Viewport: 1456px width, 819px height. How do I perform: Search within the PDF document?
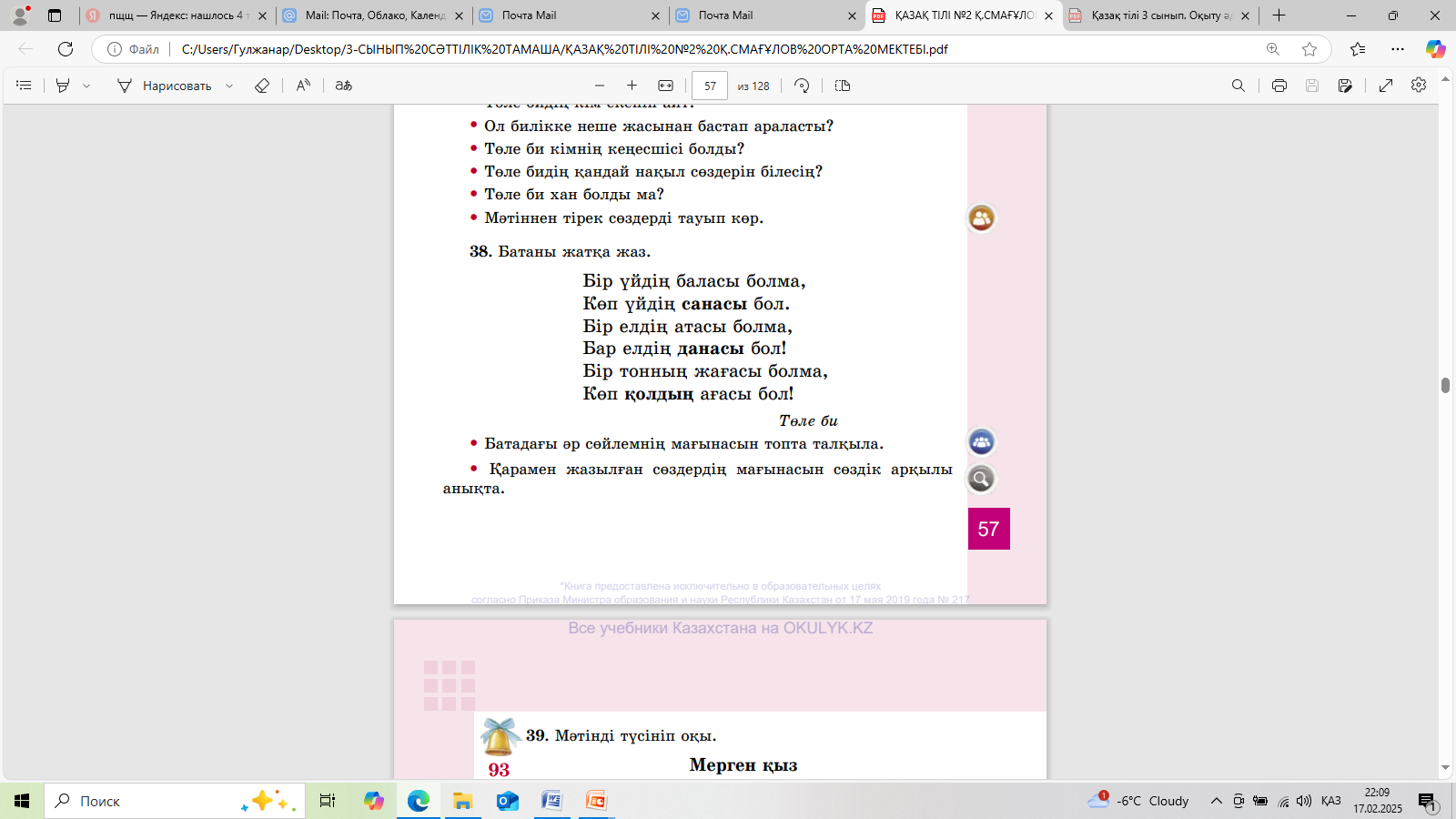(1239, 86)
